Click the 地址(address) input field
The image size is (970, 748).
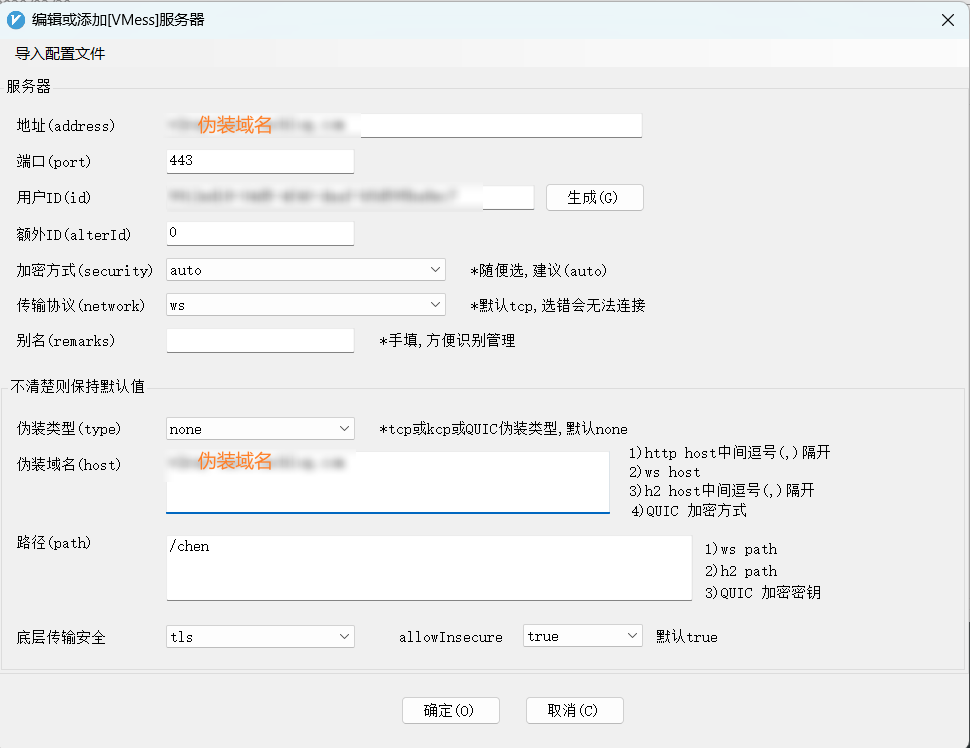click(500, 125)
